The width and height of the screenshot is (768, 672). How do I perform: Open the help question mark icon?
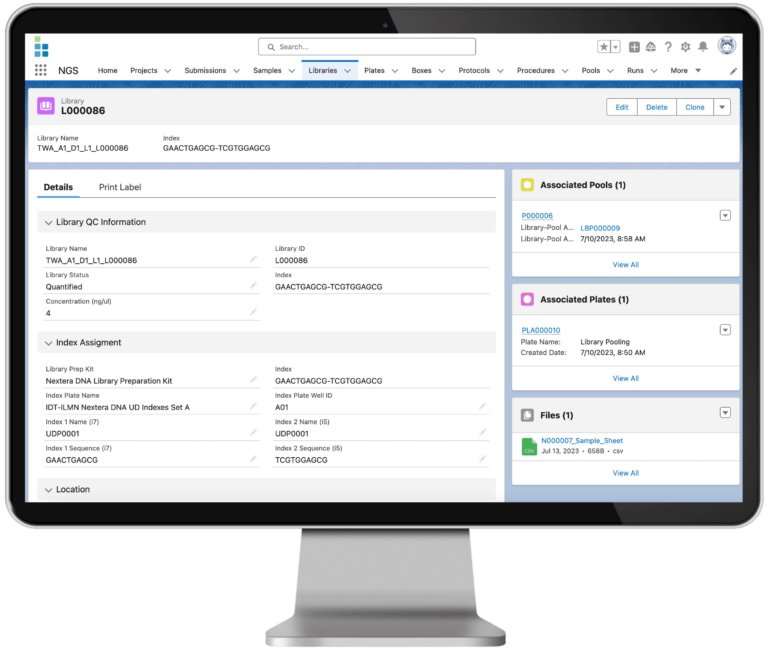(668, 47)
